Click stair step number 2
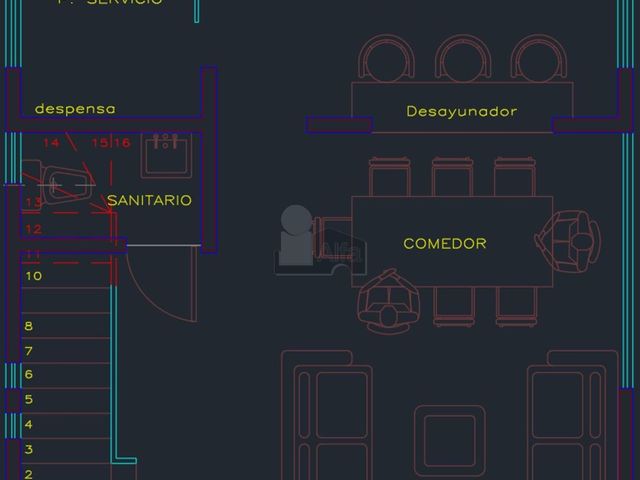Image resolution: width=640 pixels, height=480 pixels. click(29, 474)
